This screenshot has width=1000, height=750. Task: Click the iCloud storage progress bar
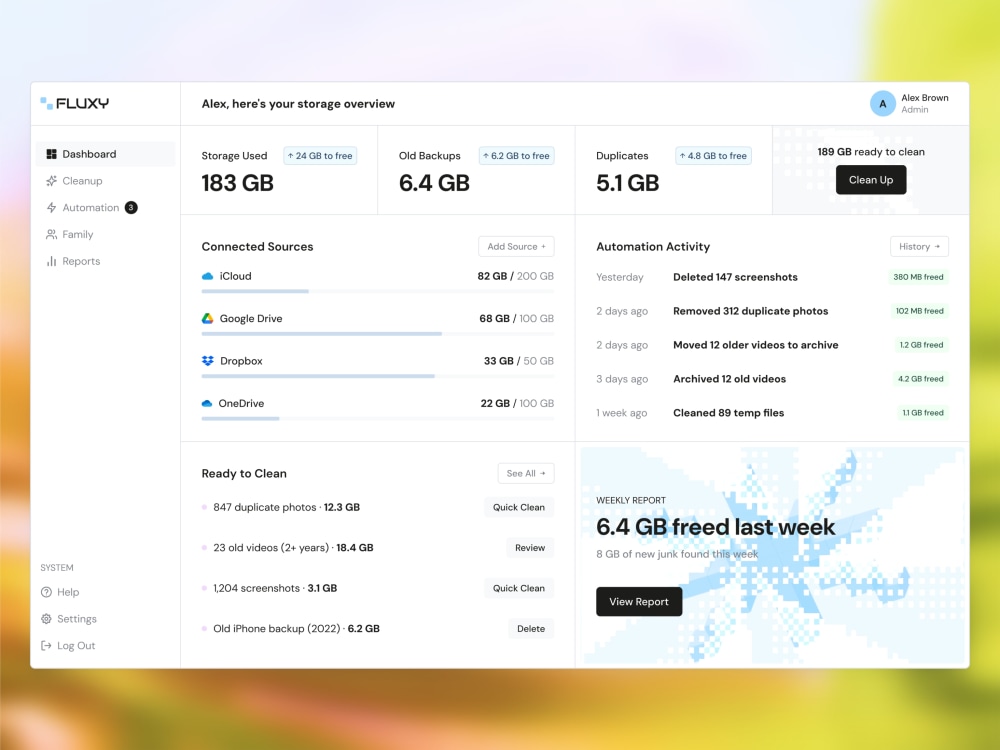(x=378, y=291)
